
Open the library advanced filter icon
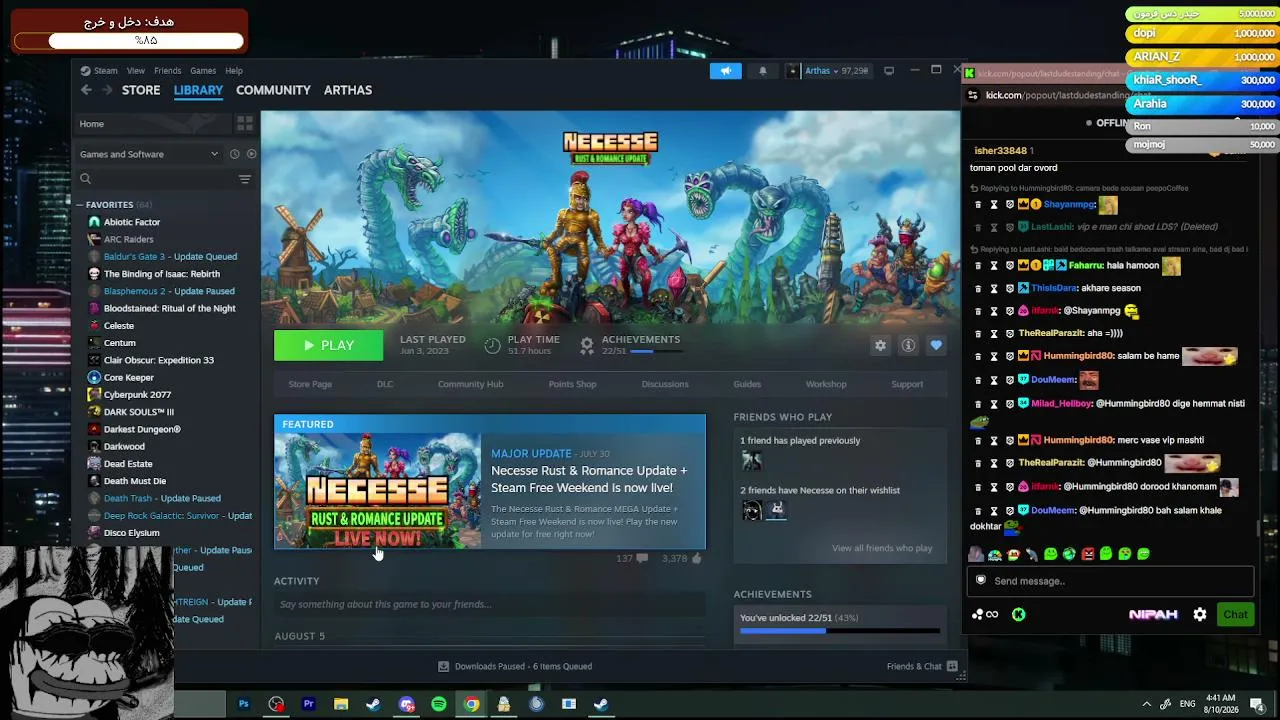pos(244,179)
